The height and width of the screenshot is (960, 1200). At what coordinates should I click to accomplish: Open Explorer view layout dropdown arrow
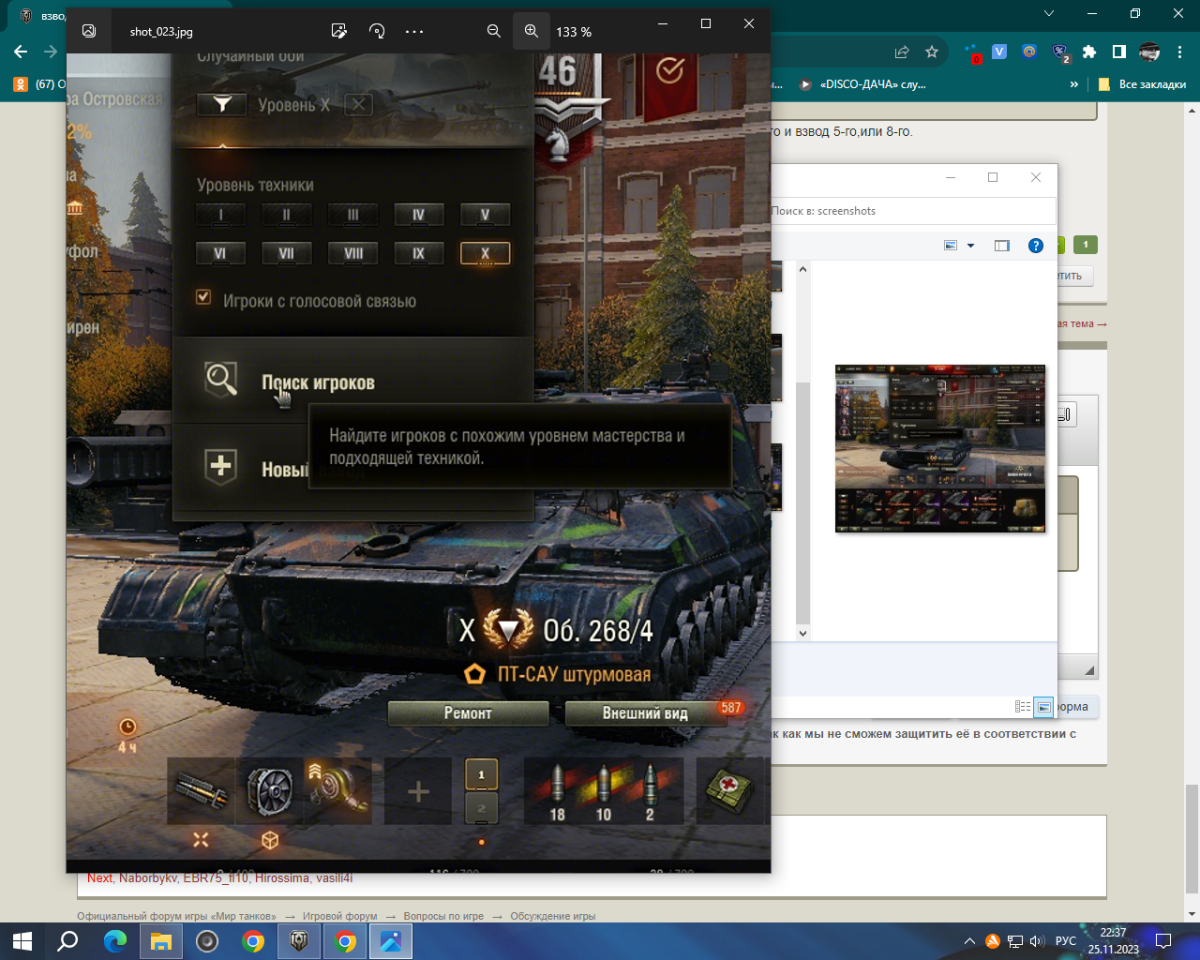tap(970, 246)
